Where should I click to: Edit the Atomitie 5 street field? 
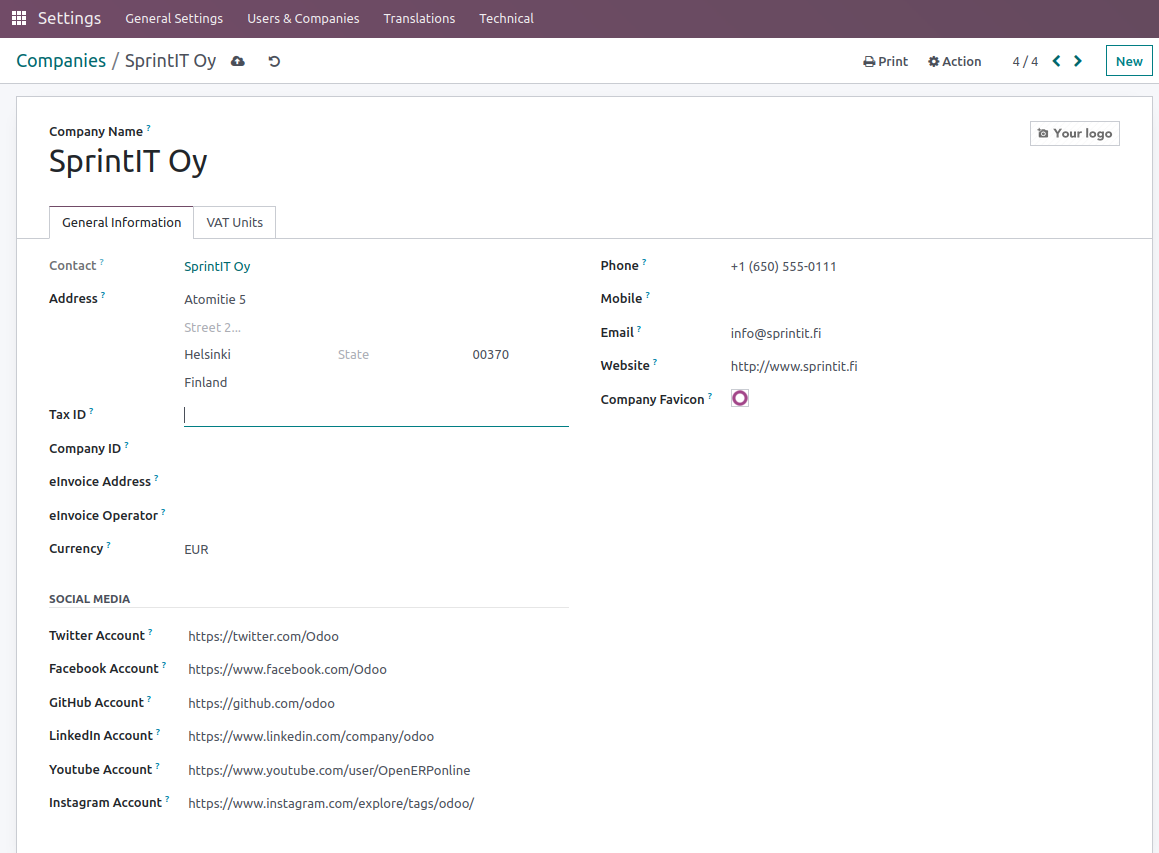[x=375, y=299]
